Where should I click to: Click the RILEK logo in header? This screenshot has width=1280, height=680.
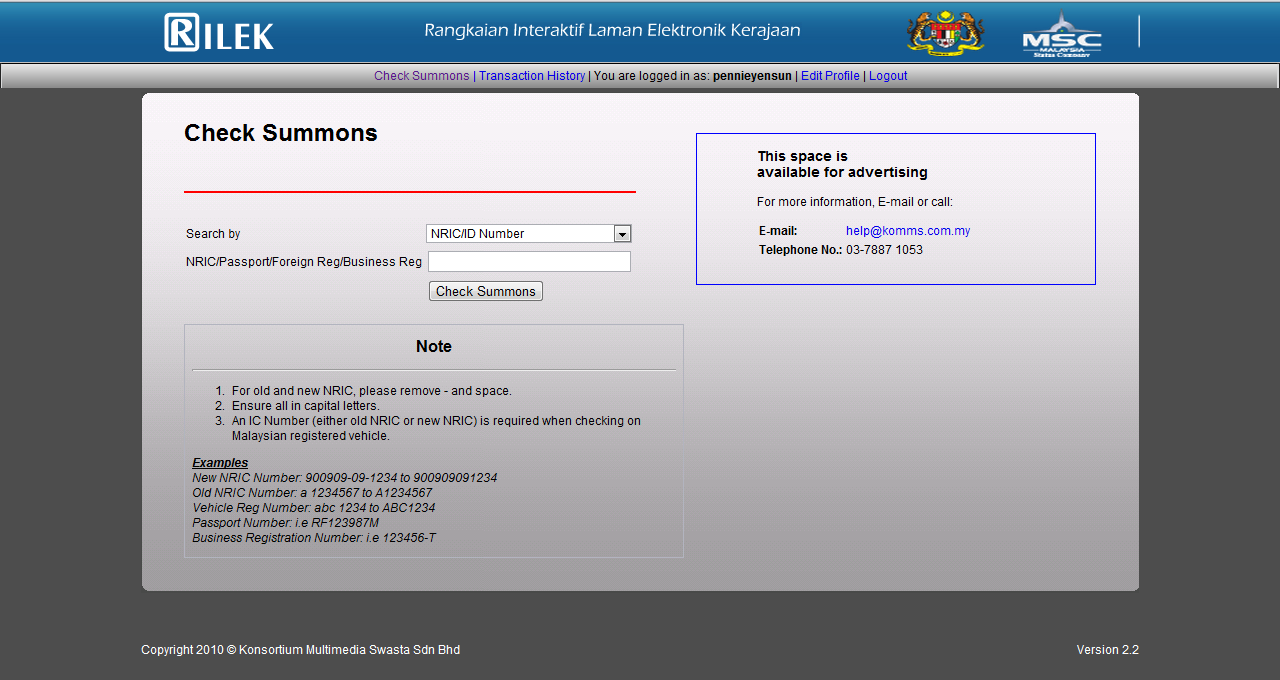click(219, 32)
